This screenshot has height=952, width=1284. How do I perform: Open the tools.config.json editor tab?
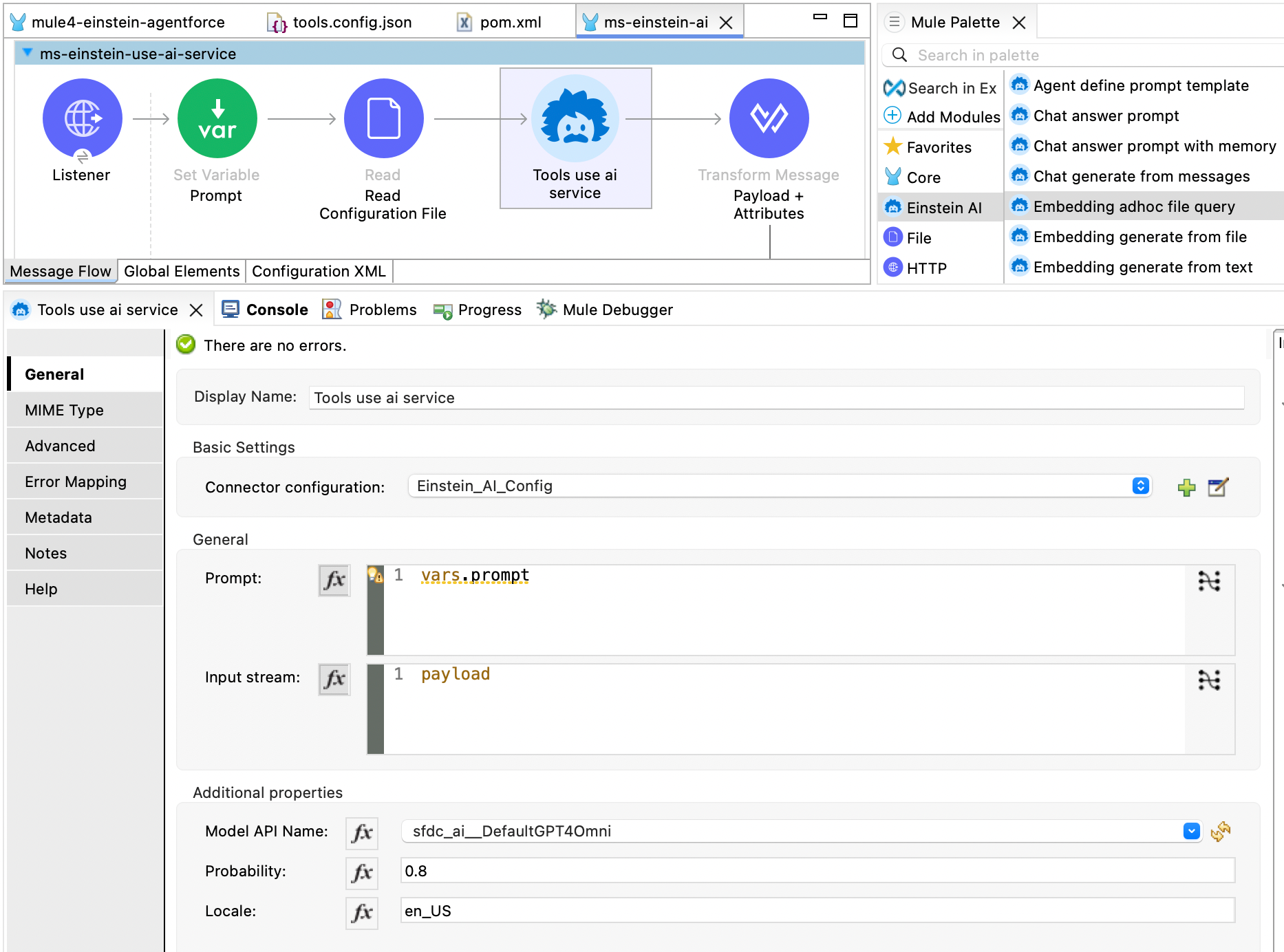(340, 22)
